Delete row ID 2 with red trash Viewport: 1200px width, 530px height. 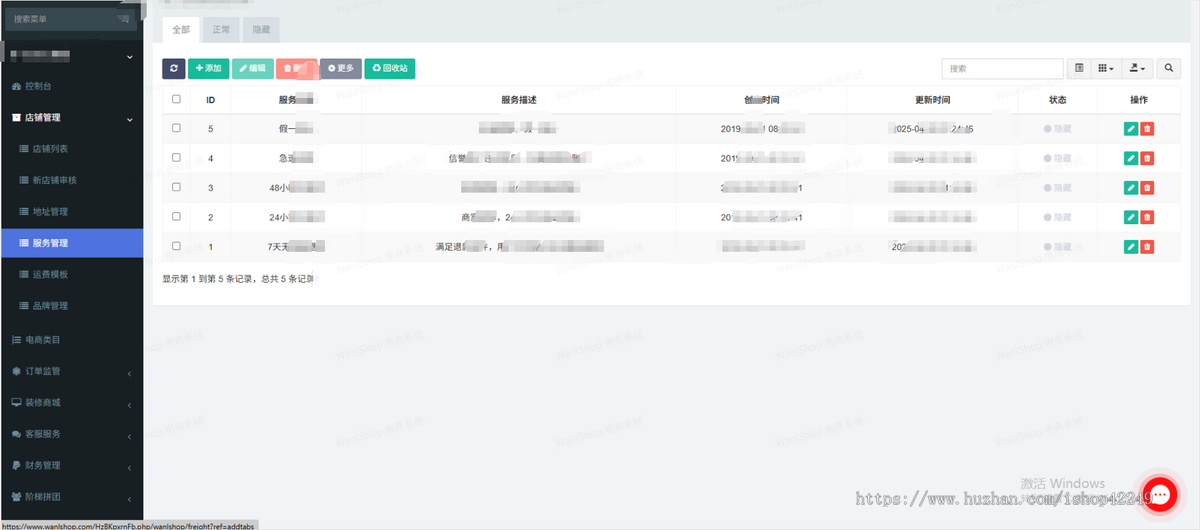pyautogui.click(x=1147, y=217)
